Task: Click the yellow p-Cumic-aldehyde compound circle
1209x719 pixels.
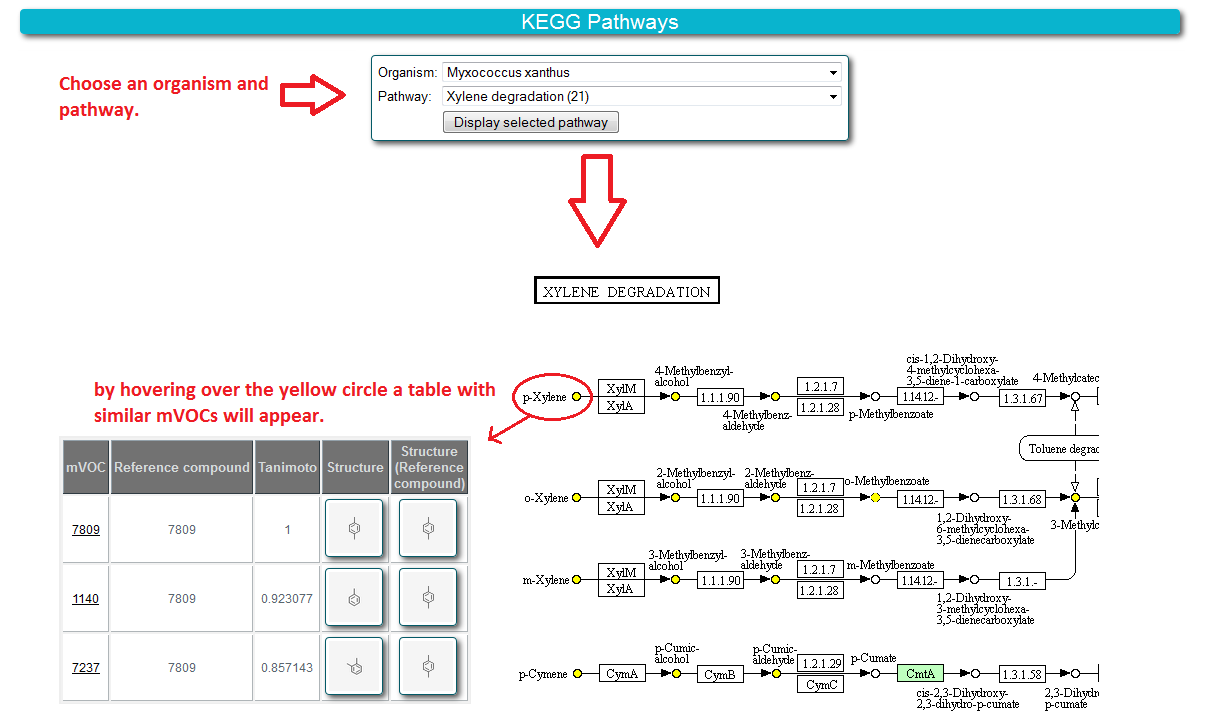Action: pos(775,674)
